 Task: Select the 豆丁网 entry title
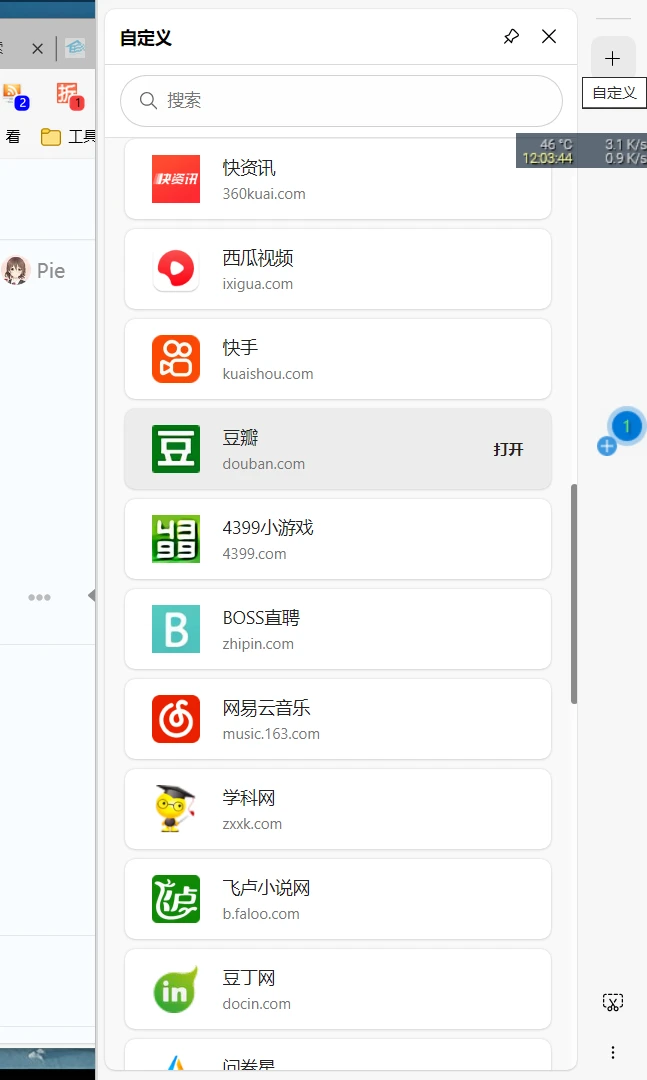[249, 978]
